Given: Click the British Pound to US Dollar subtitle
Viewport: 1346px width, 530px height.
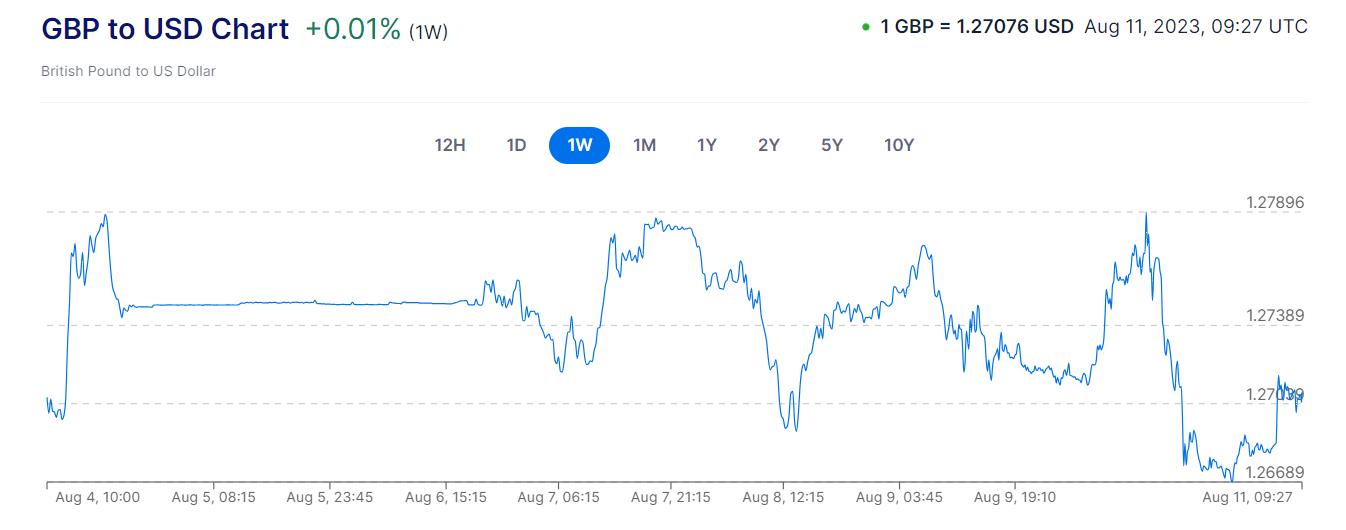Looking at the screenshot, I should [128, 71].
